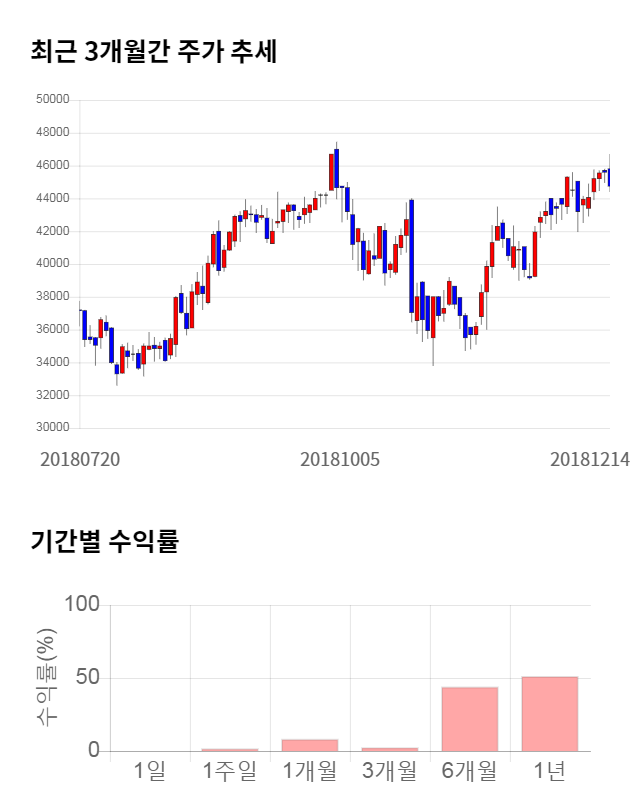Viewport: 640px width, 810px height.
Task: Select the 1개월 x-axis label
Action: 310,772
